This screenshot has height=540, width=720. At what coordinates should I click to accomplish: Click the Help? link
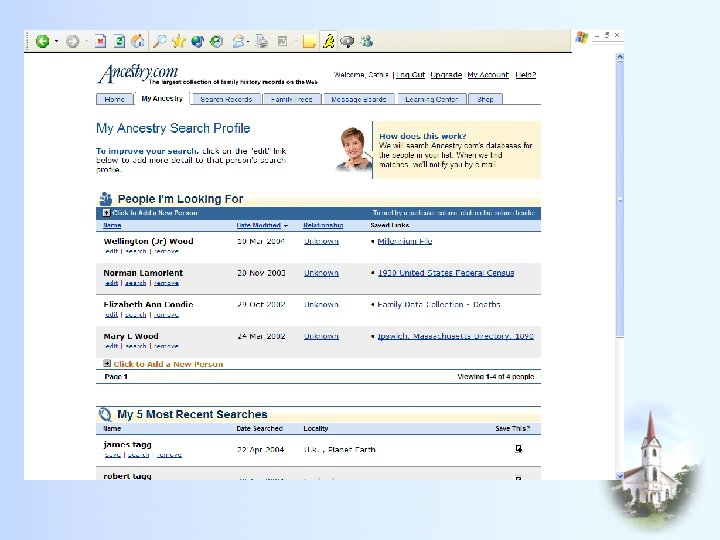(525, 74)
